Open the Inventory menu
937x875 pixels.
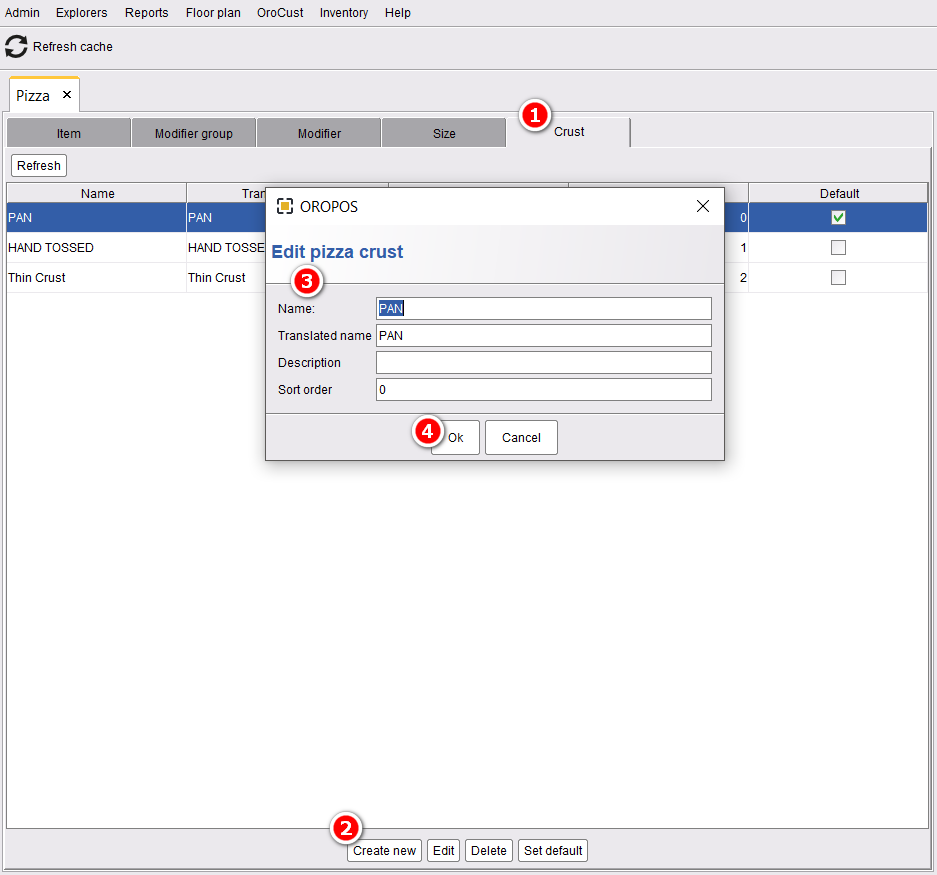tap(344, 13)
